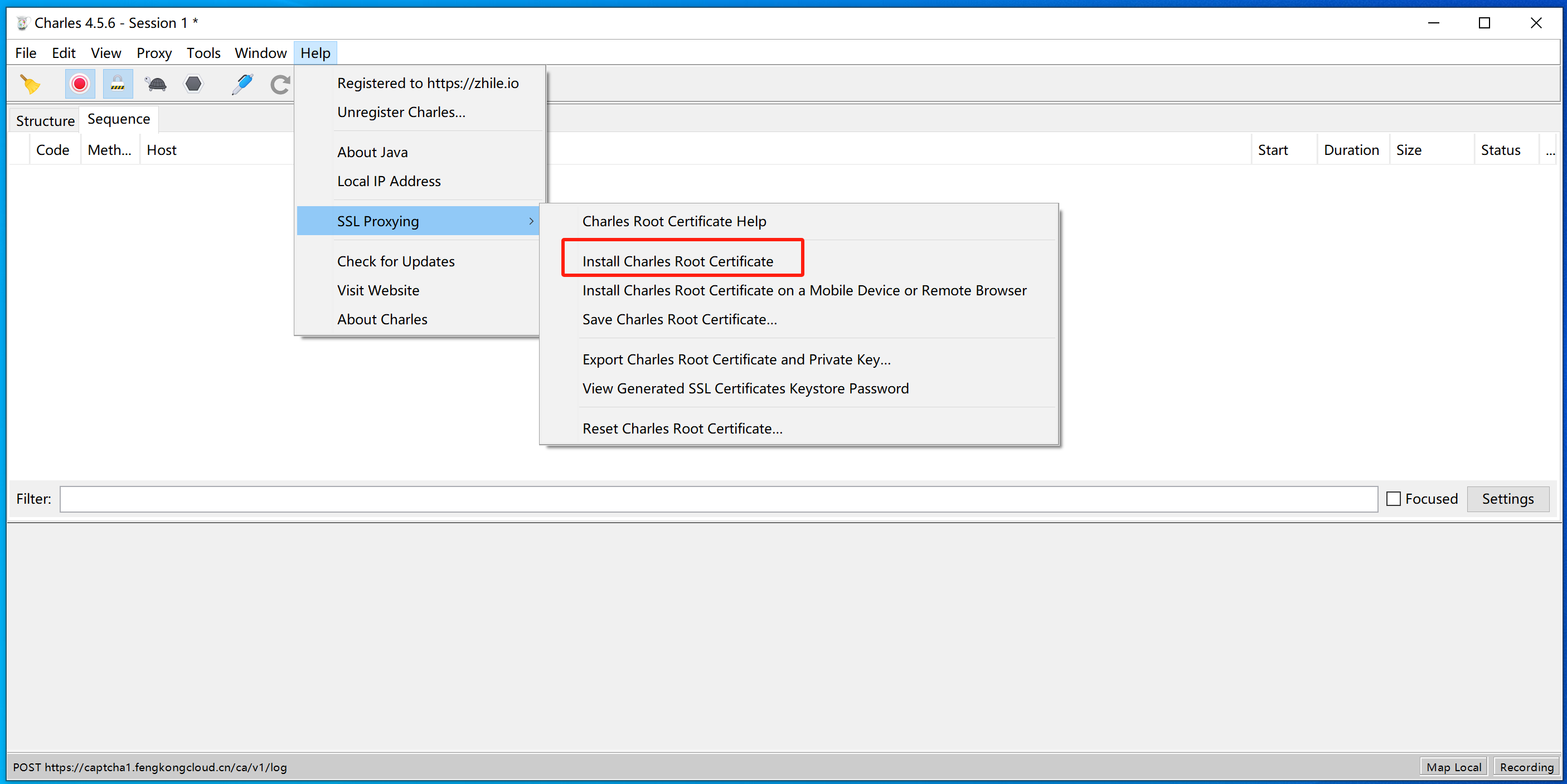Choose Save Charles Root Certificate...
The image size is (1567, 784).
(680, 319)
